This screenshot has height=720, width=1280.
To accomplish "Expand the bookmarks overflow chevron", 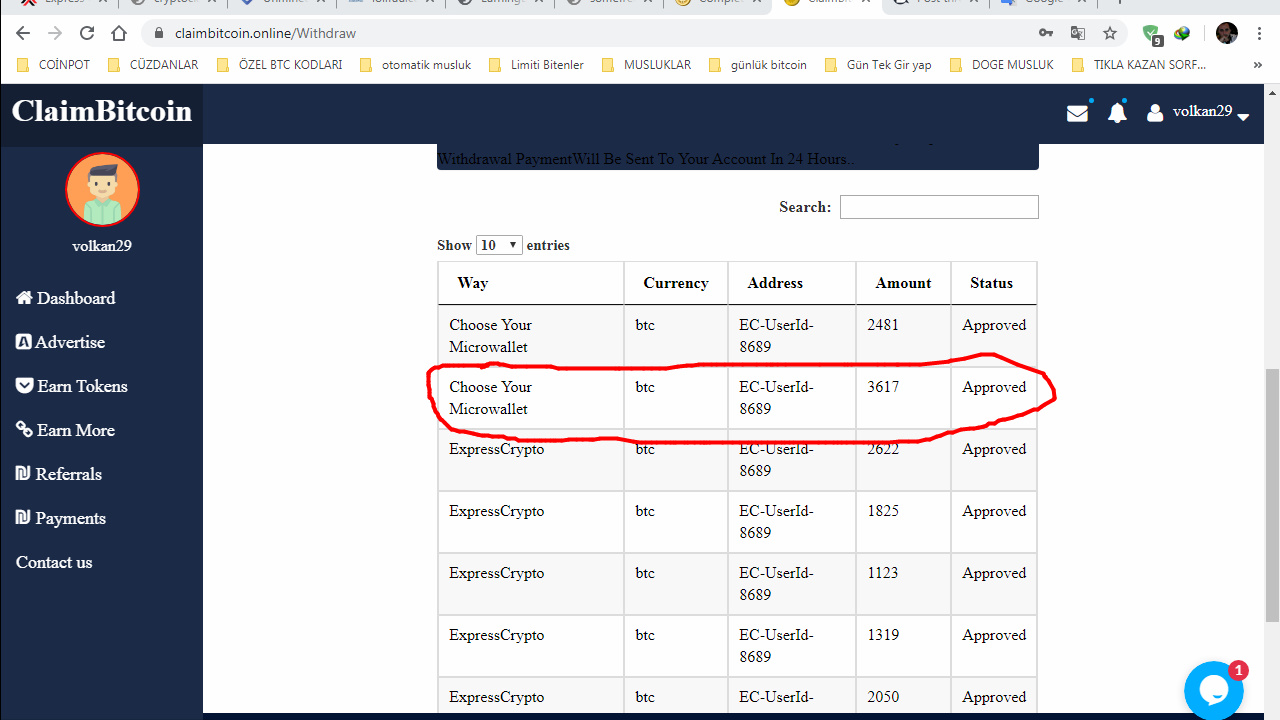I will tap(1257, 65).
